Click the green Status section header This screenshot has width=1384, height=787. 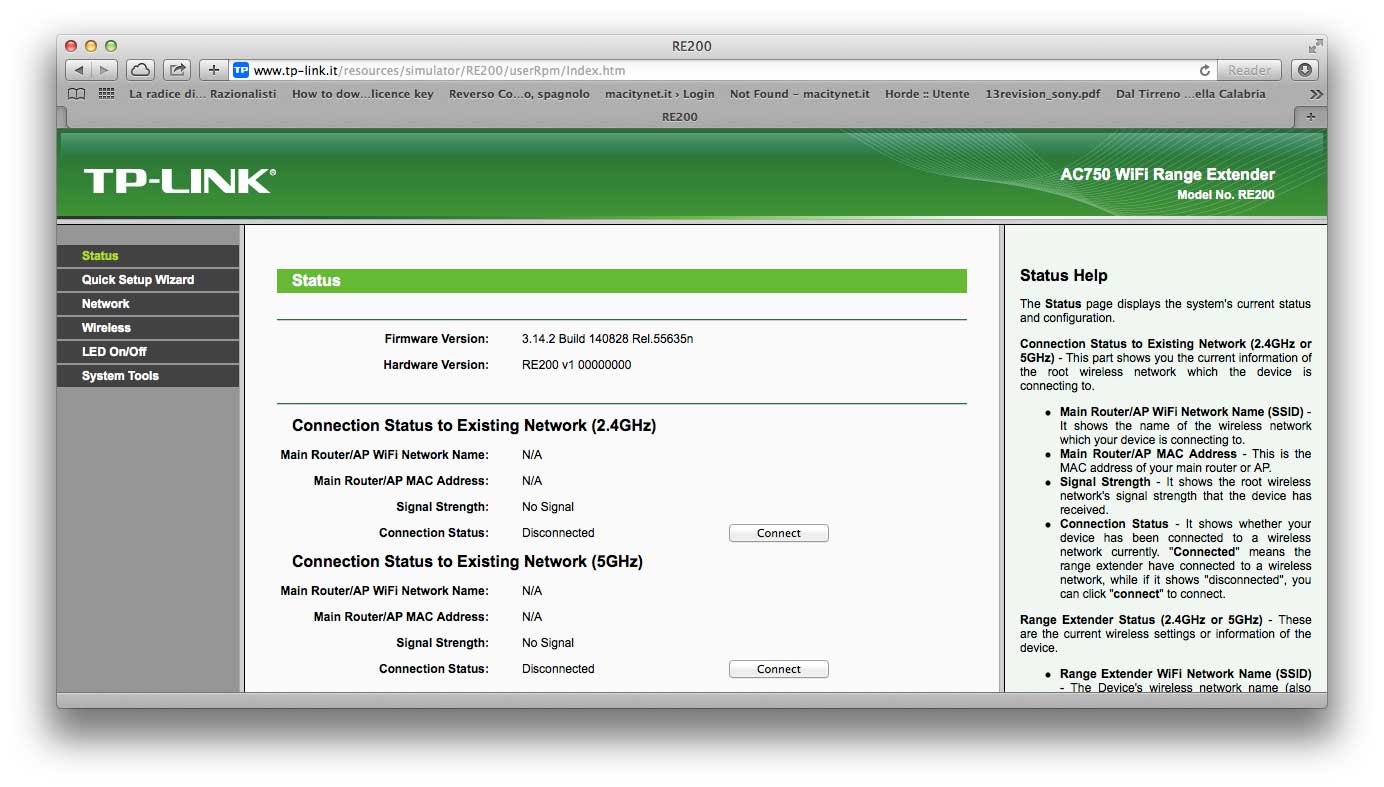click(622, 281)
